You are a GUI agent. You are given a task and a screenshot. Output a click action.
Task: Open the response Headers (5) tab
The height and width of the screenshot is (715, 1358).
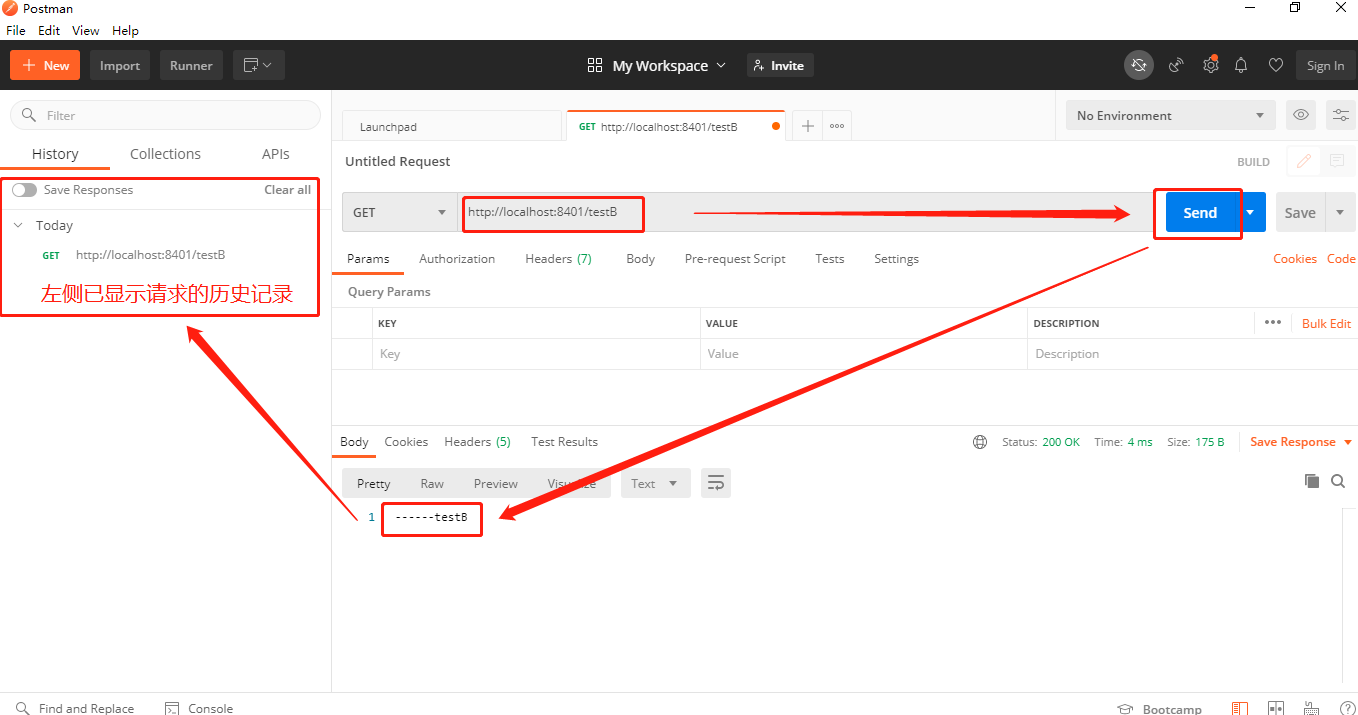click(477, 441)
